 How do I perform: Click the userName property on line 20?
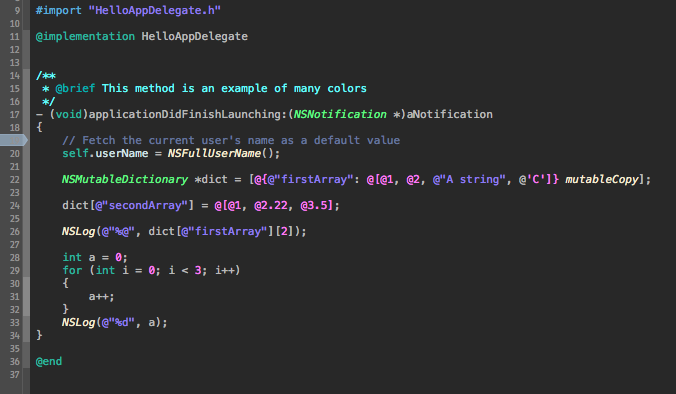click(122, 153)
